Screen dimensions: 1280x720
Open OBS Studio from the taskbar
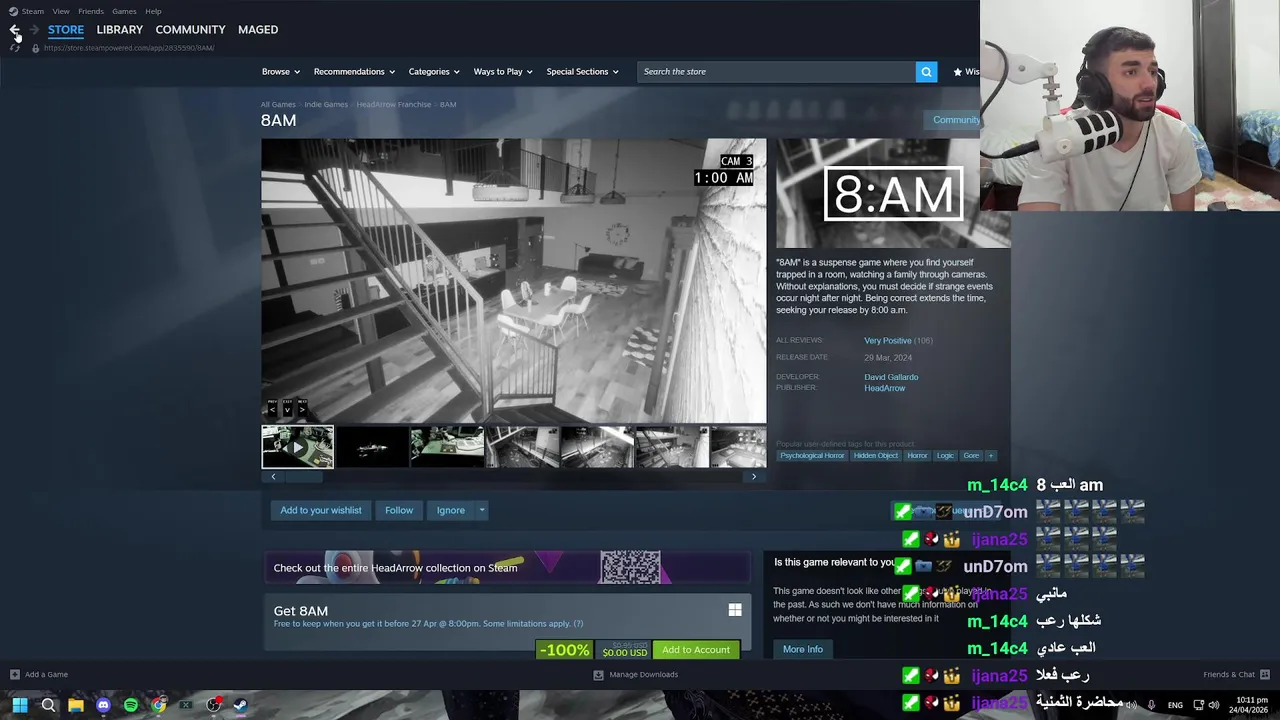coord(213,705)
